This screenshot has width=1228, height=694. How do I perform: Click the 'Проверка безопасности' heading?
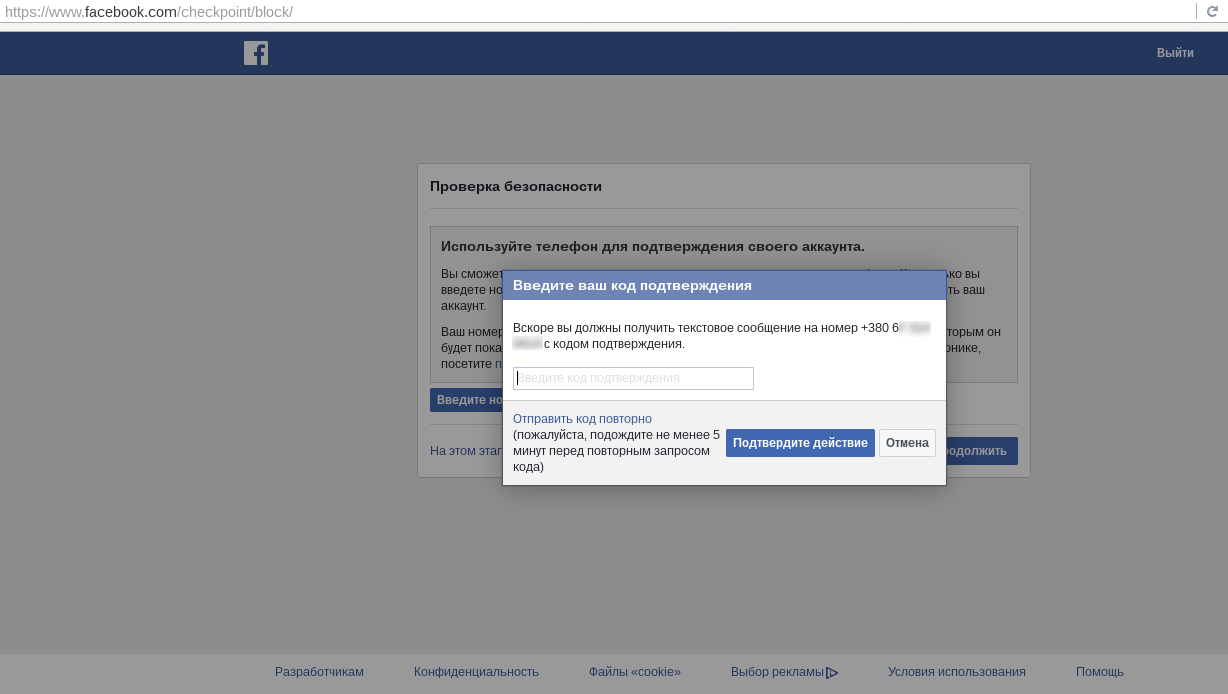[x=515, y=186]
